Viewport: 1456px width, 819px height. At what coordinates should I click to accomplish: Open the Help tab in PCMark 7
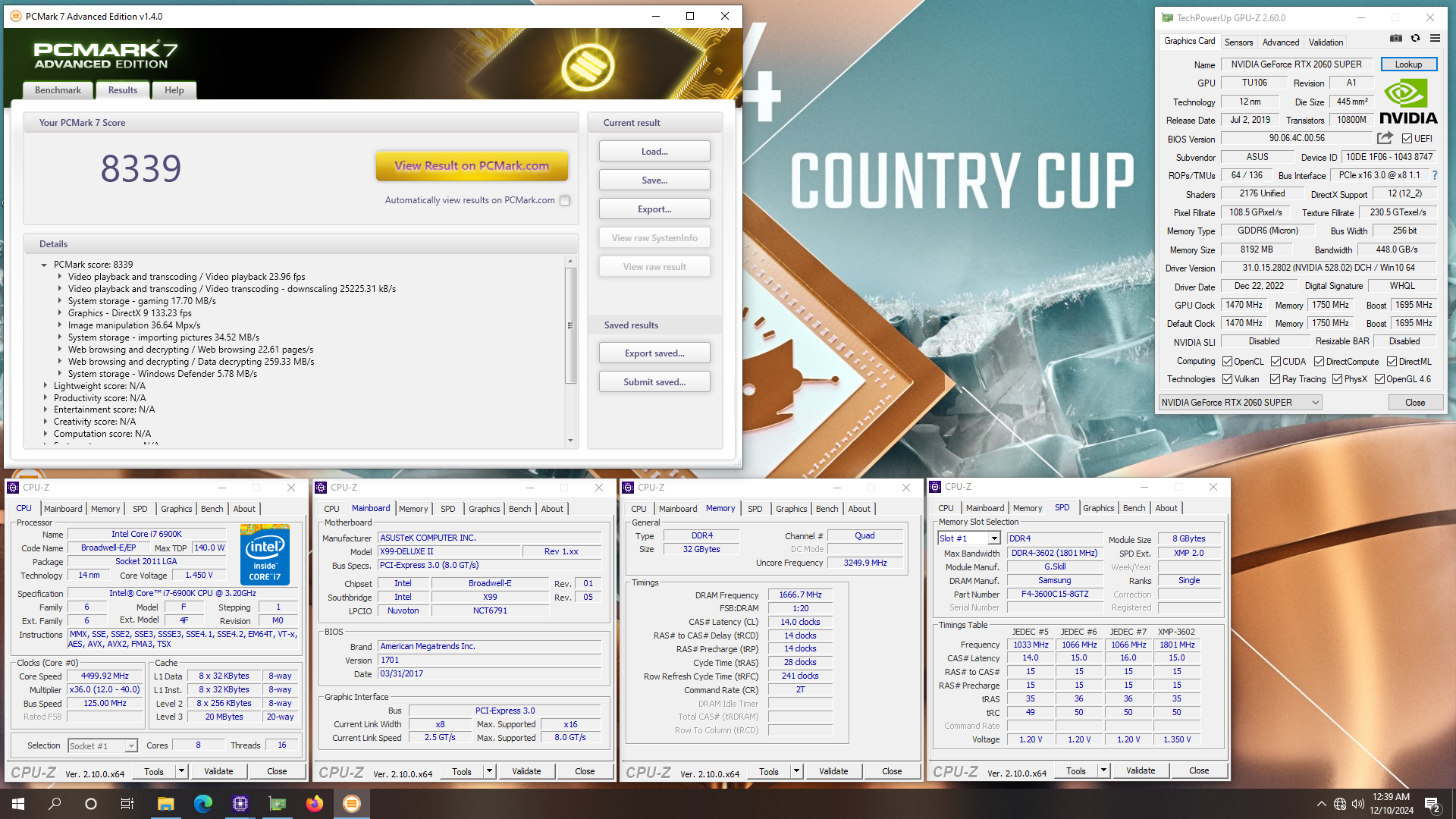174,90
